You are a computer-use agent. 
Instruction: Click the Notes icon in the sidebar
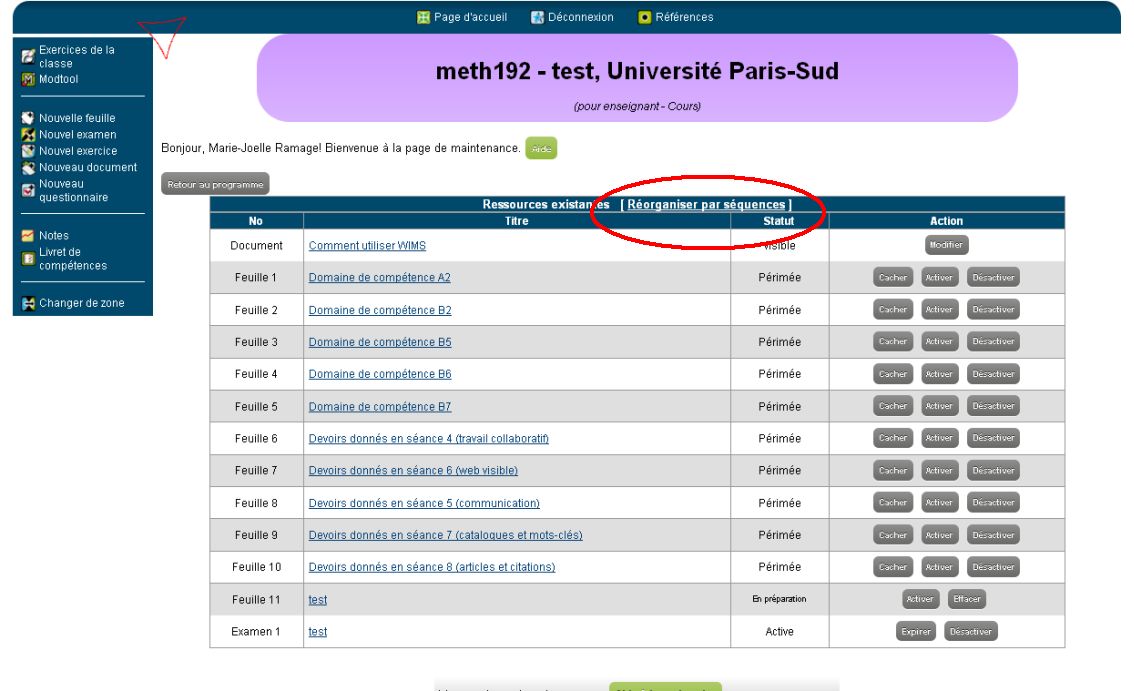point(28,236)
